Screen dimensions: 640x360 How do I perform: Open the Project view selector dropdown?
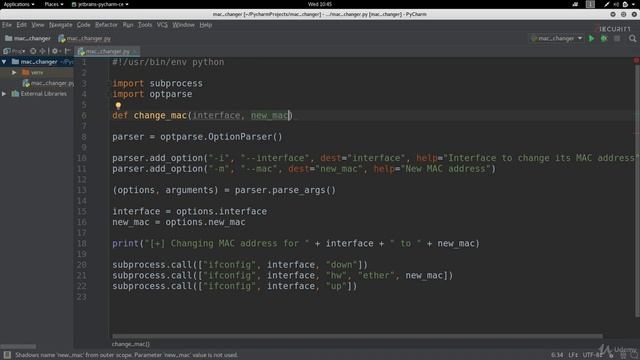point(14,51)
